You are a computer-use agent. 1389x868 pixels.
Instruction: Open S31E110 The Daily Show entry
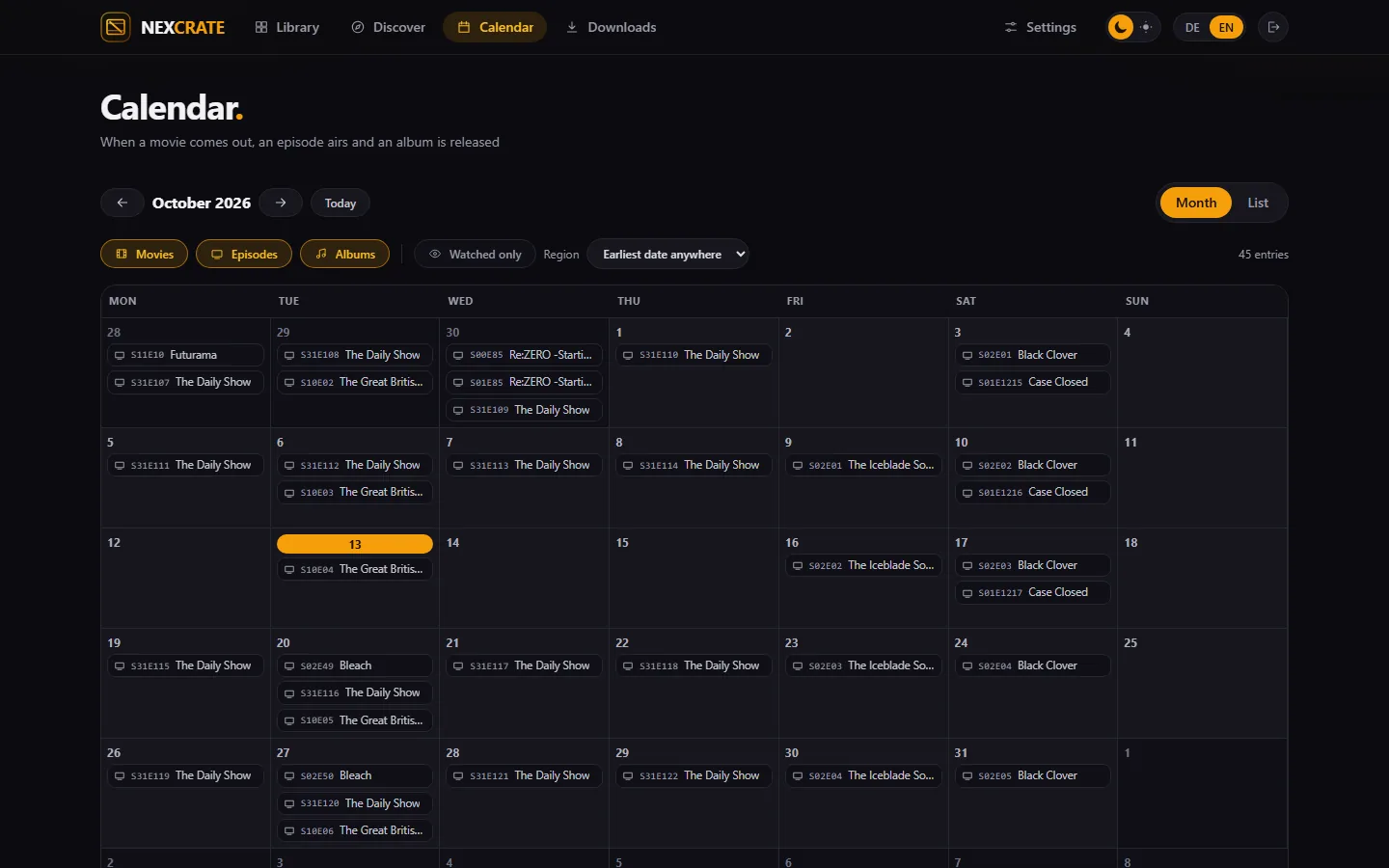[694, 355]
